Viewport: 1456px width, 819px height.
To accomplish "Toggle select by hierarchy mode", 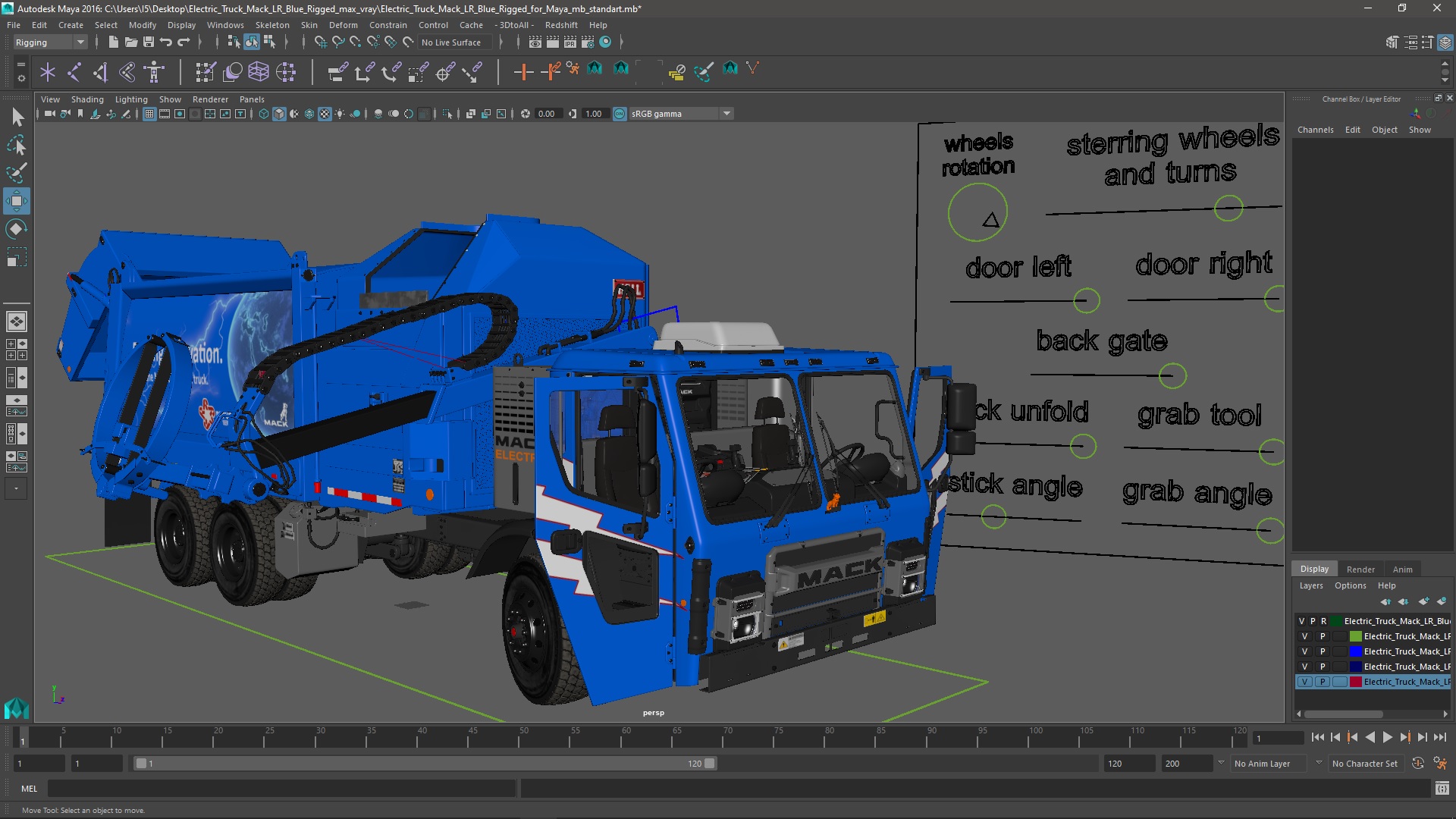I will 234,42.
